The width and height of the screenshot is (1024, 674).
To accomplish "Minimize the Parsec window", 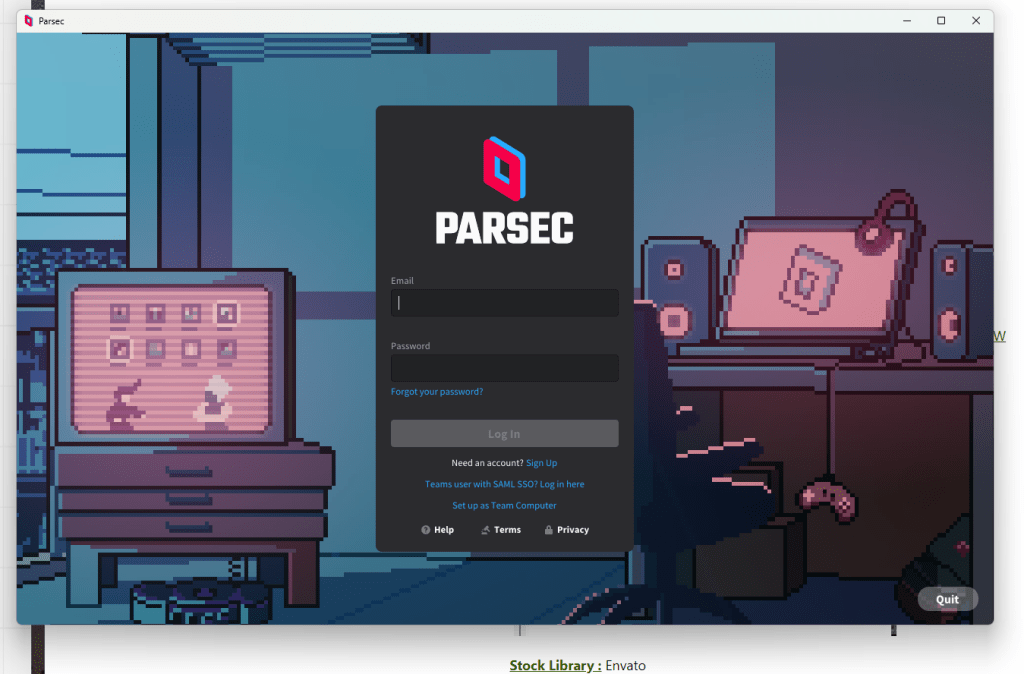I will (907, 21).
